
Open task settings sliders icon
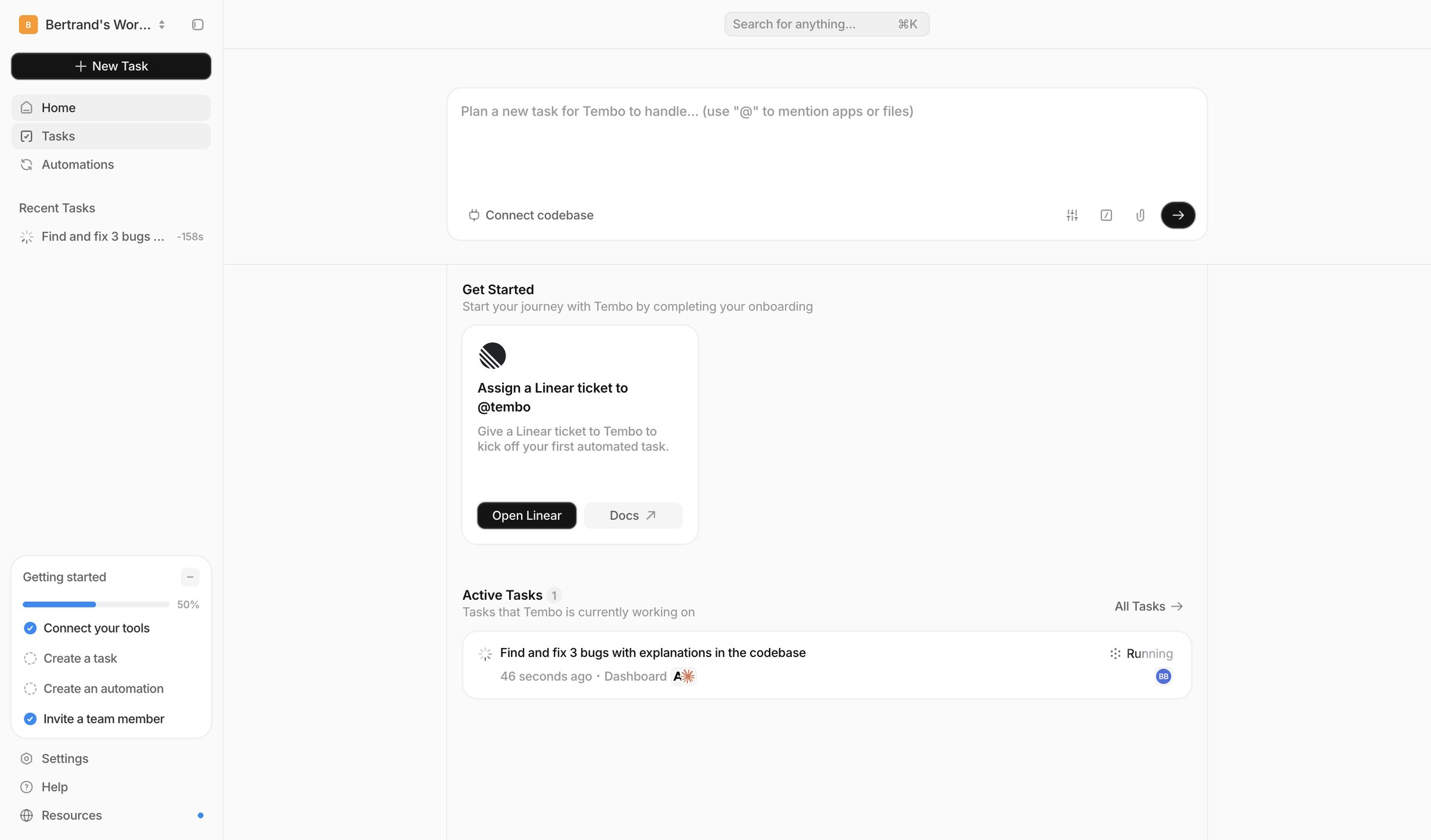[1072, 215]
